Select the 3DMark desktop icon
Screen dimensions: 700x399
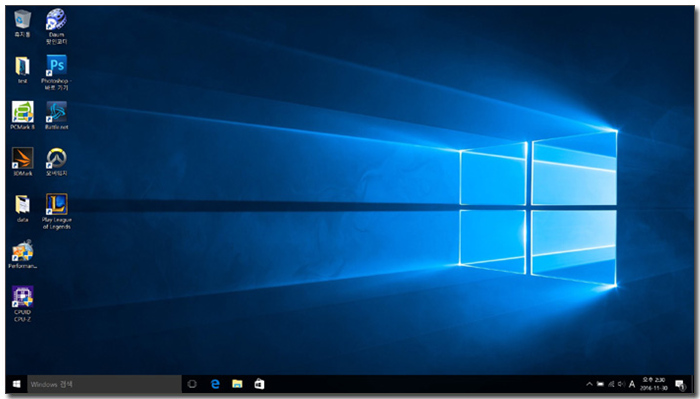point(22,162)
